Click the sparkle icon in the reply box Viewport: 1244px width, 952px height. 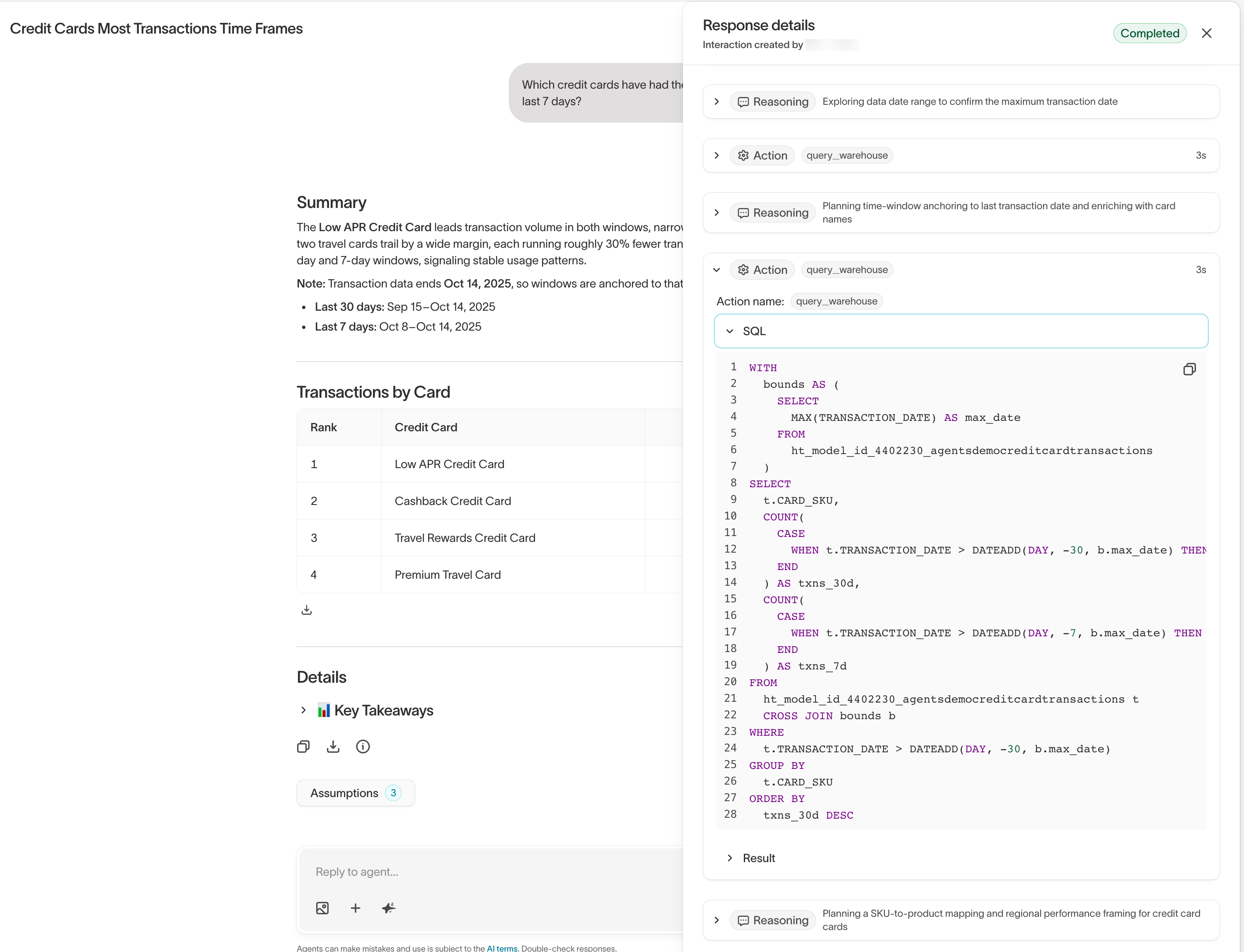point(388,908)
